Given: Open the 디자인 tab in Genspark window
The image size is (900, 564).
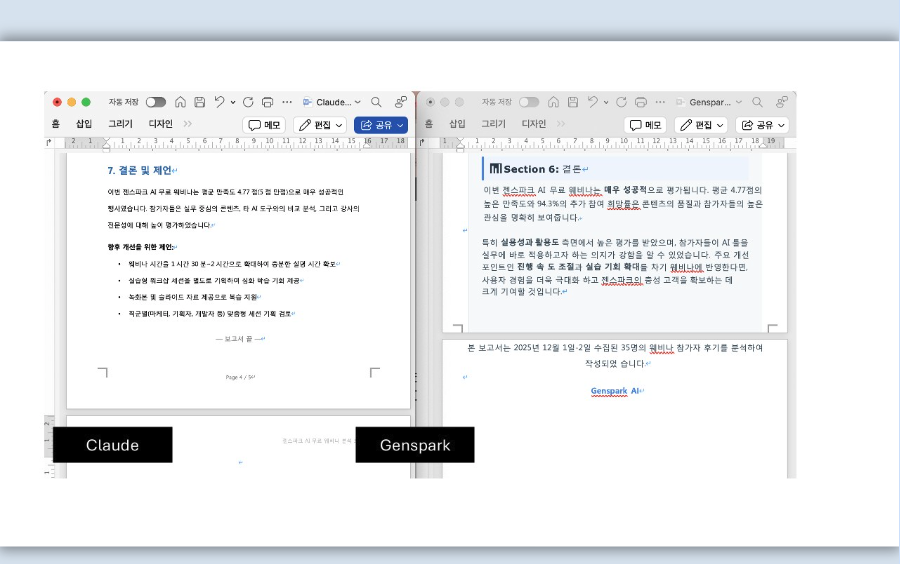Looking at the screenshot, I should pyautogui.click(x=533, y=124).
